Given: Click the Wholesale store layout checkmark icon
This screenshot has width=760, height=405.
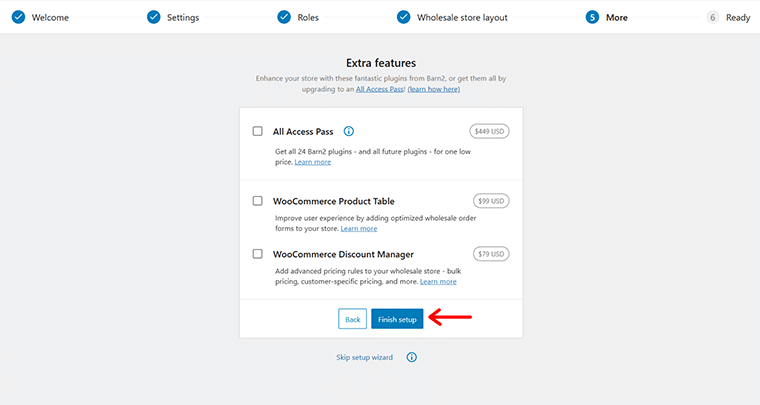Looking at the screenshot, I should [403, 17].
